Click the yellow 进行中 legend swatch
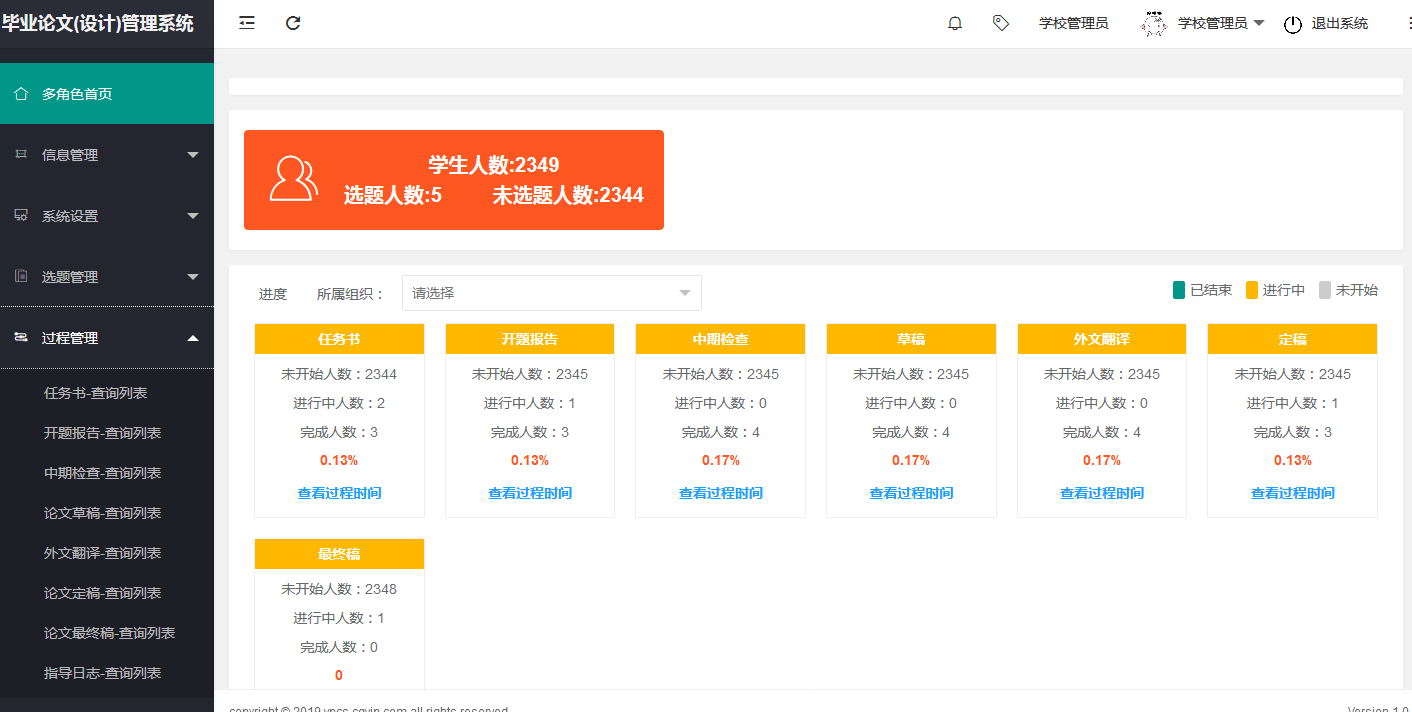 [x=1251, y=290]
